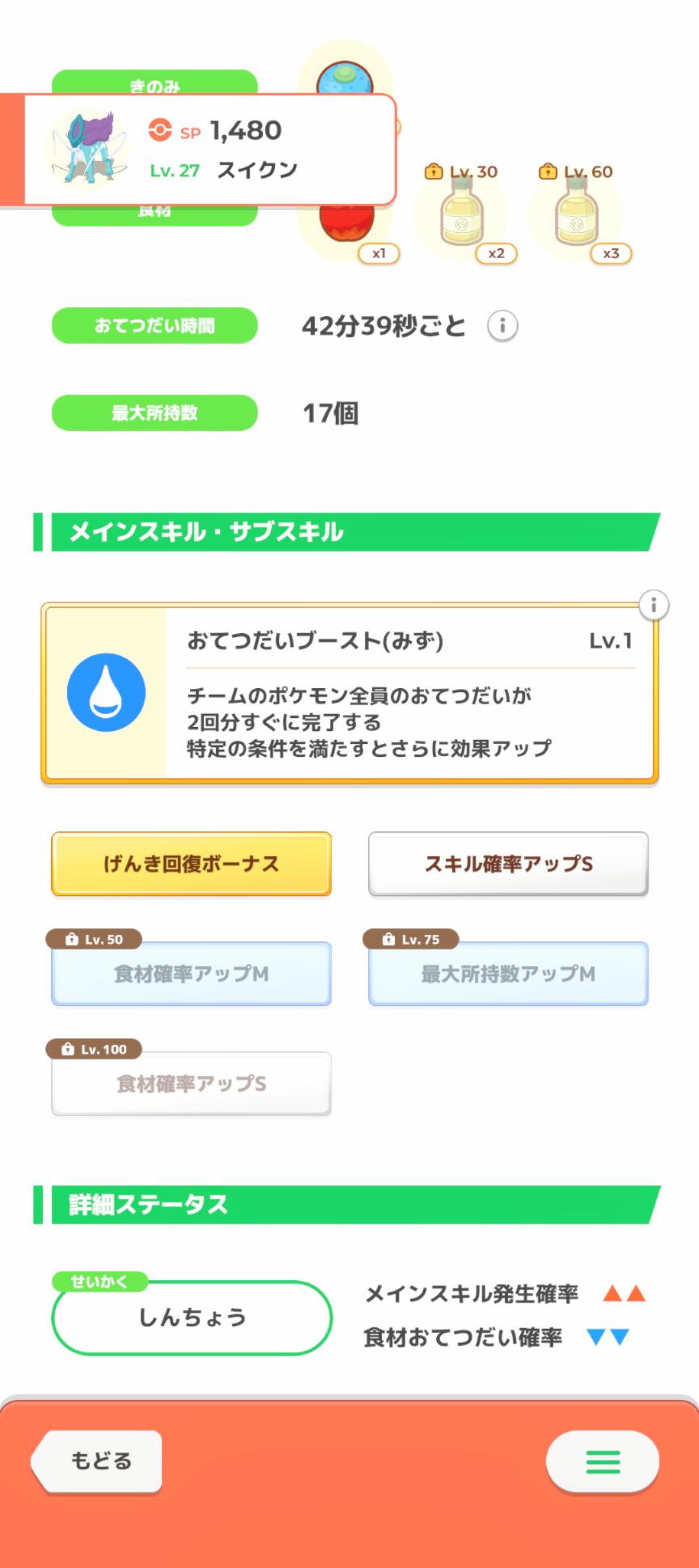The width and height of the screenshot is (699, 1568).
Task: Tap the info icon beside おてつだい時間 value
Action: [x=502, y=326]
